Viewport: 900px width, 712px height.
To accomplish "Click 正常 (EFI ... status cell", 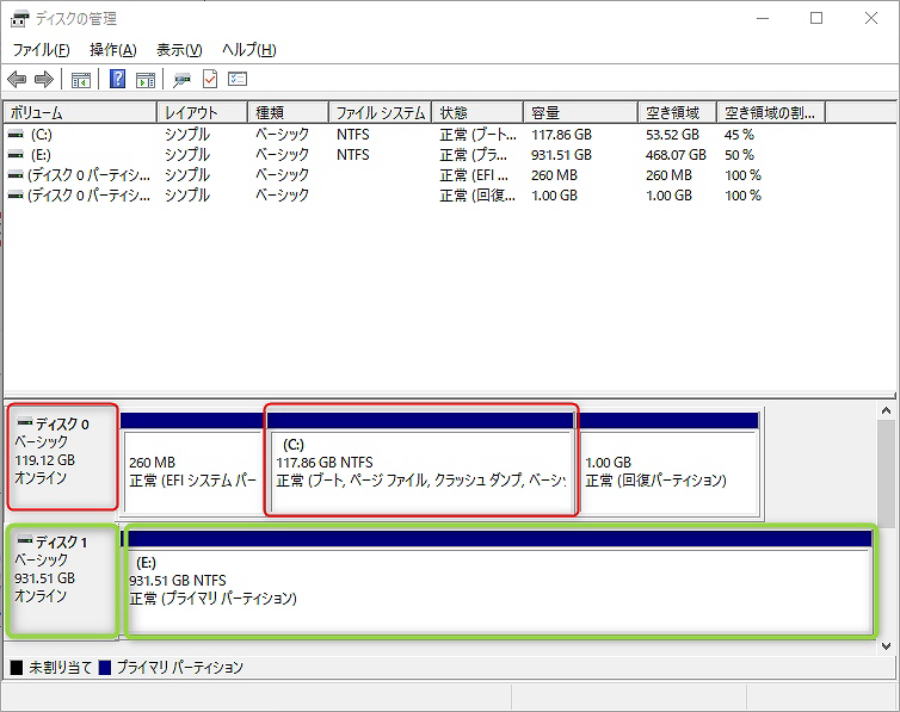I will pyautogui.click(x=474, y=175).
